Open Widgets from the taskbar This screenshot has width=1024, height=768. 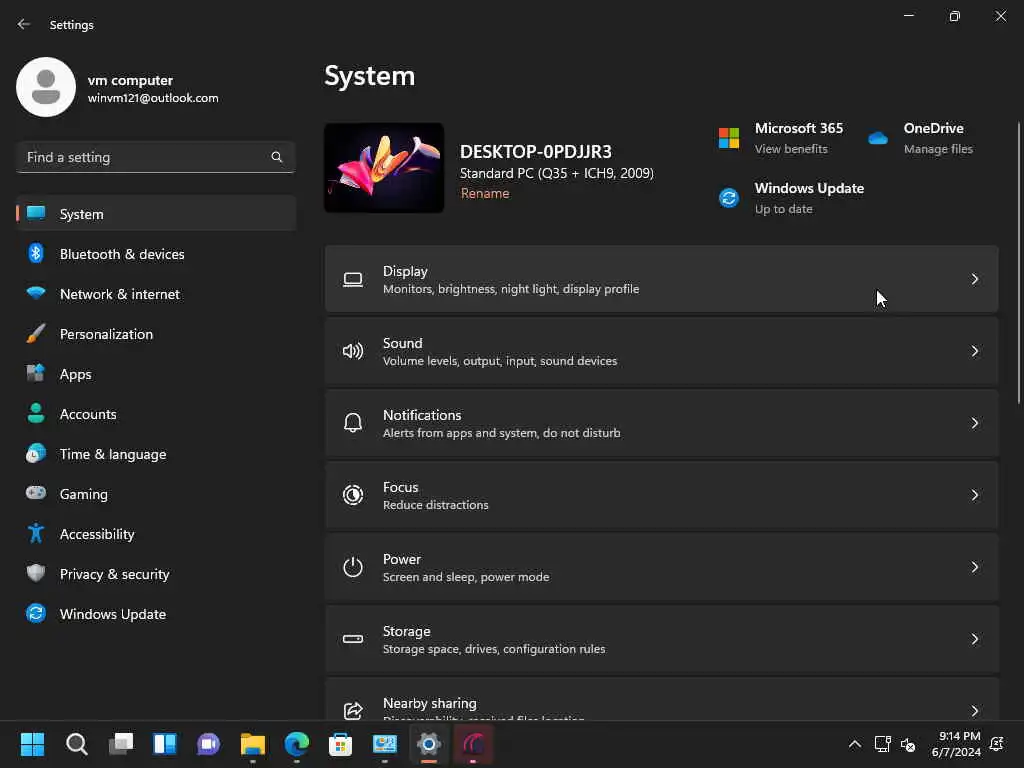point(165,744)
